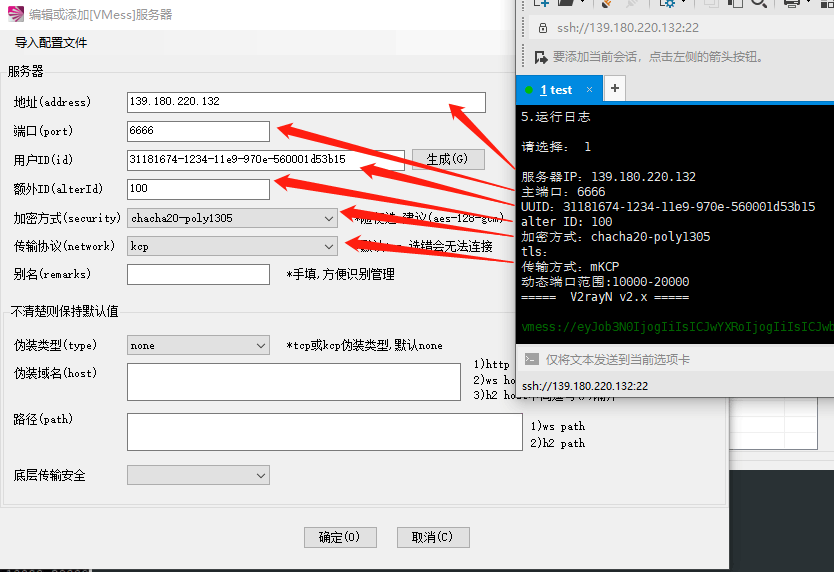Click the session properties gear icon

click(x=666, y=3)
